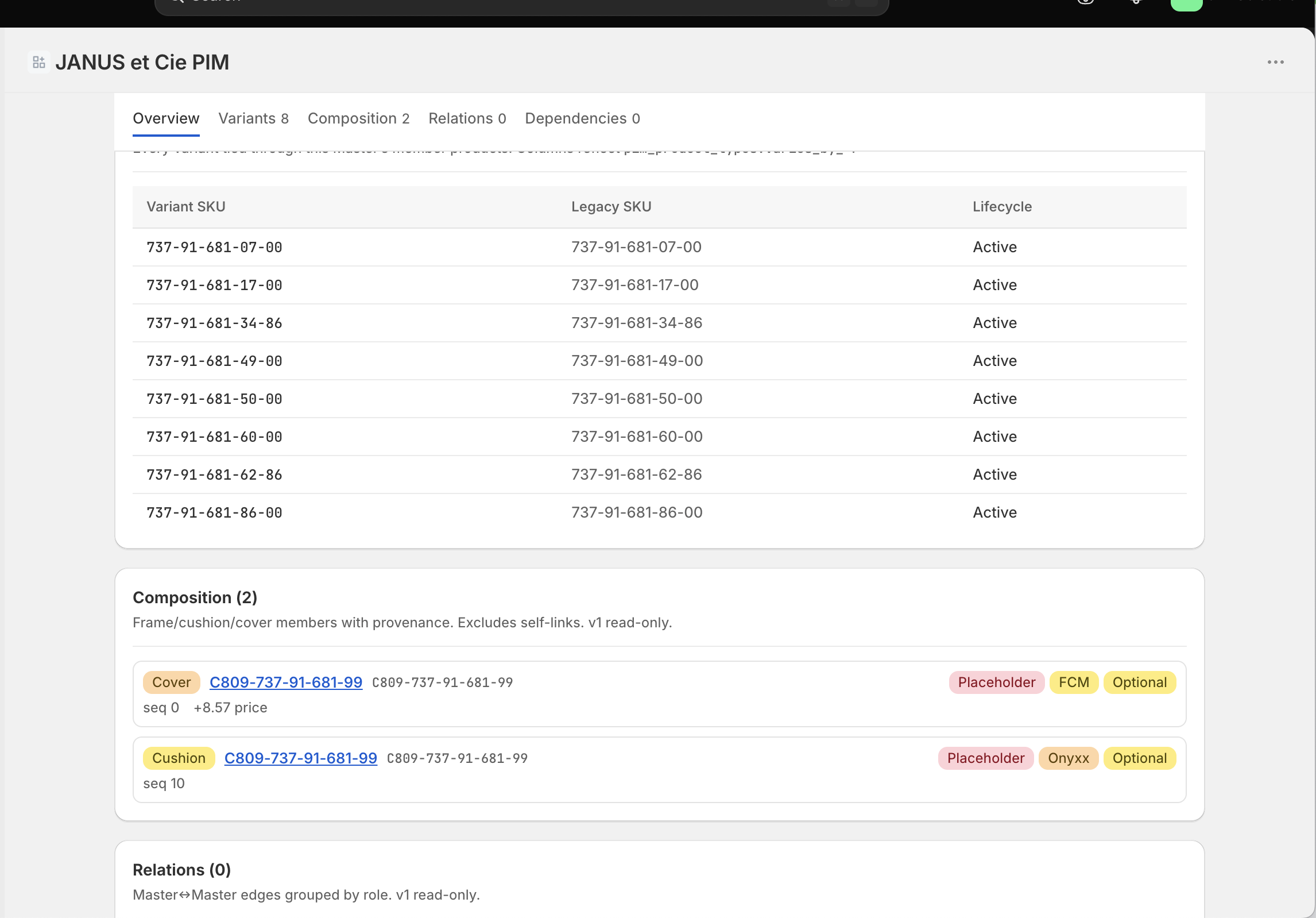Screen dimensions: 1316x918
Task: Click legacy SKU 737-91-681-07-00
Action: (x=636, y=247)
